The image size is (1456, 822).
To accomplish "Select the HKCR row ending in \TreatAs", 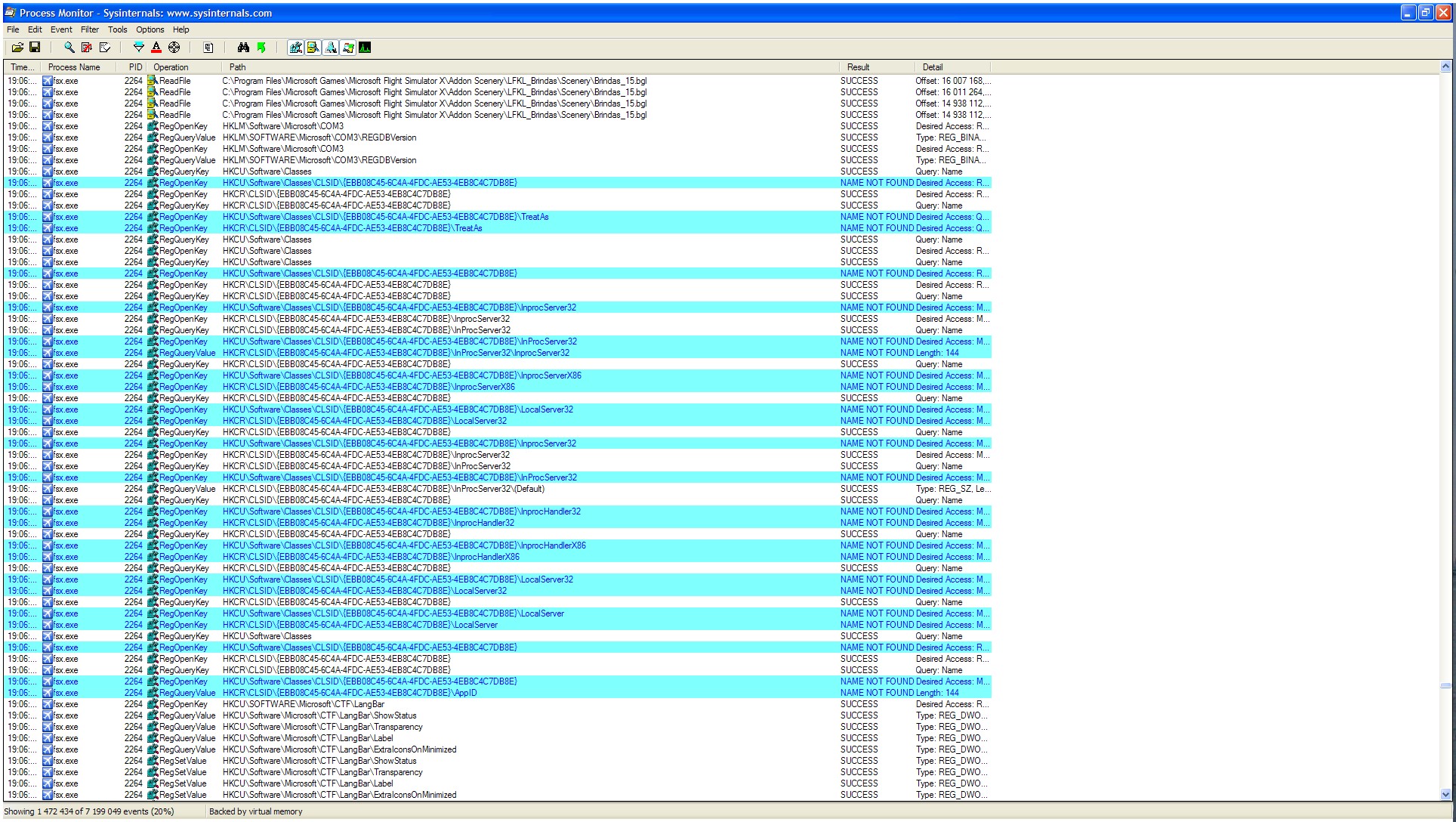I will click(498, 228).
